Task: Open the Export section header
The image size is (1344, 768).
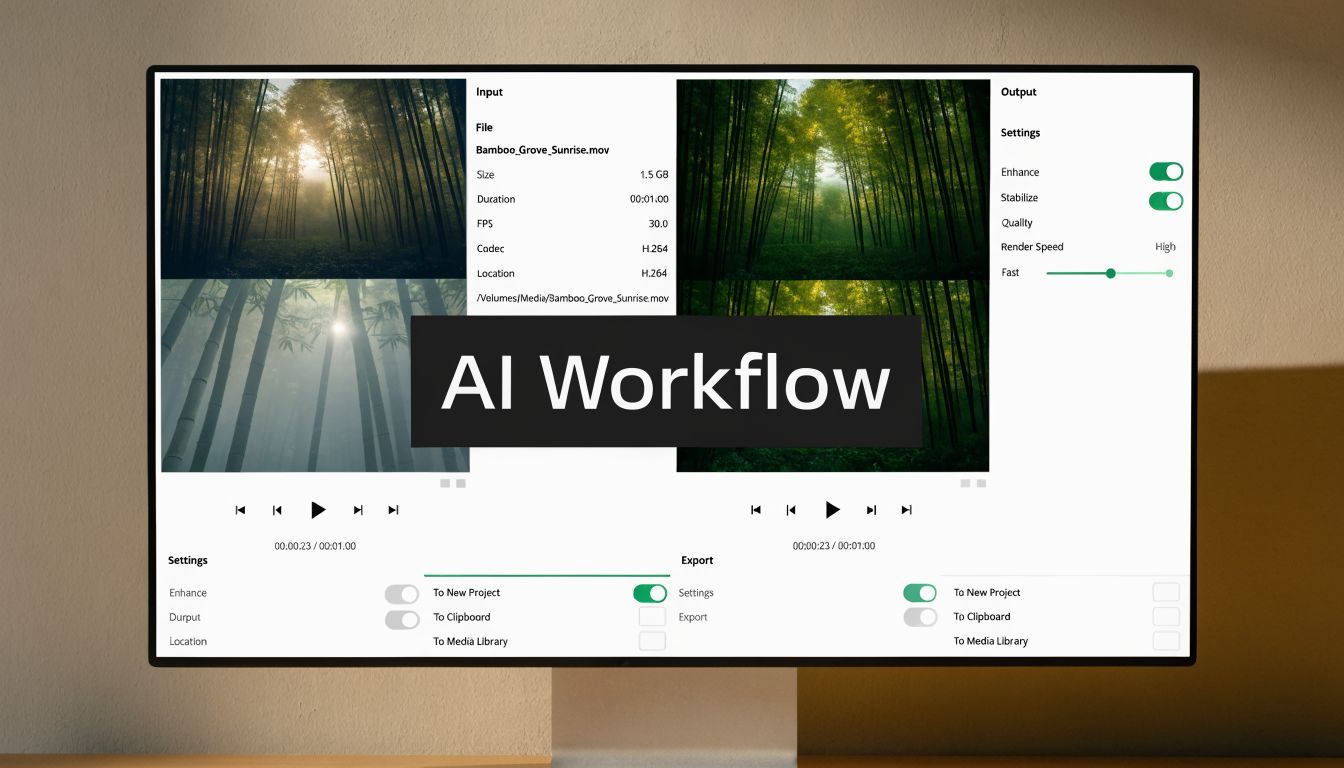Action: (x=697, y=560)
